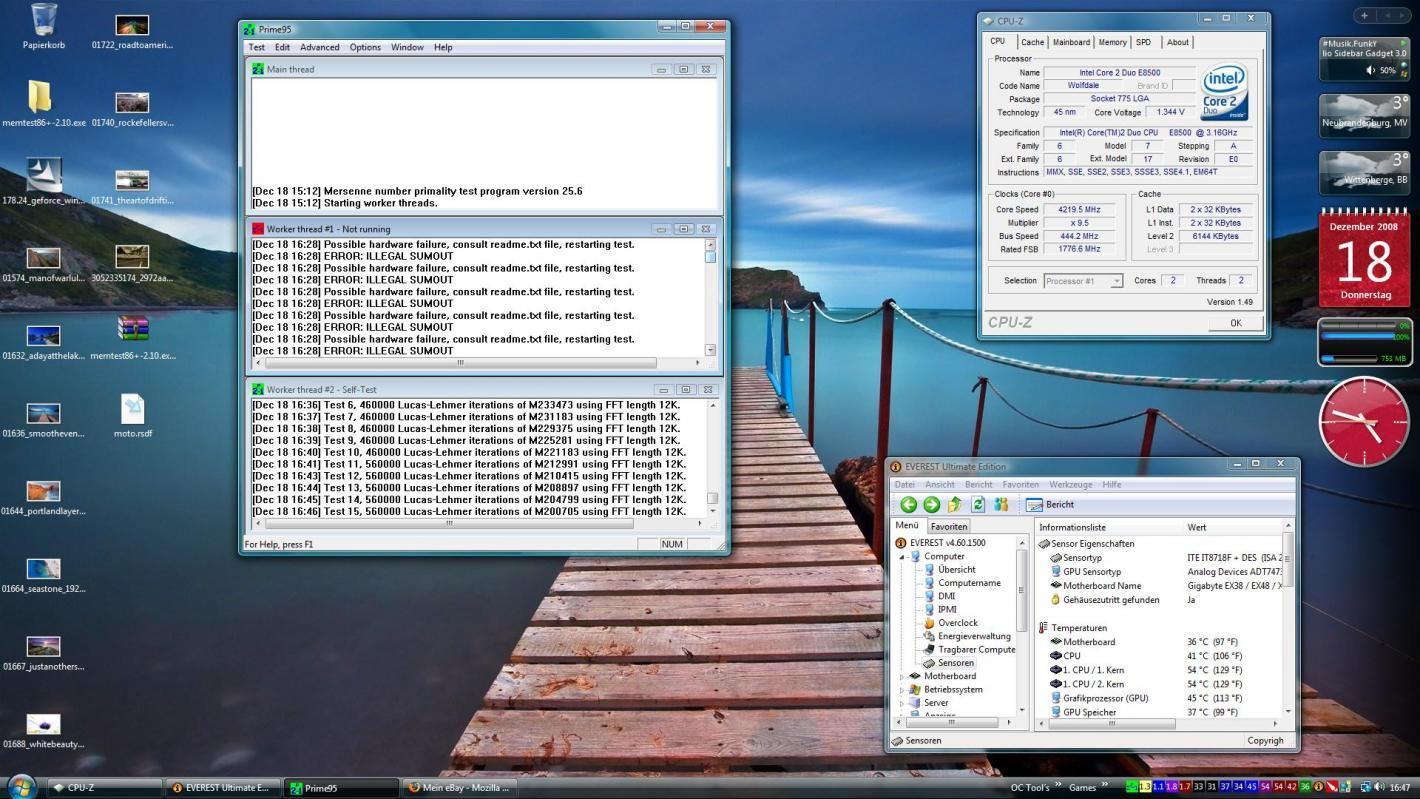
Task: Click the green play indicator in the Musik.FunkY gadget
Action: [x=1402, y=44]
